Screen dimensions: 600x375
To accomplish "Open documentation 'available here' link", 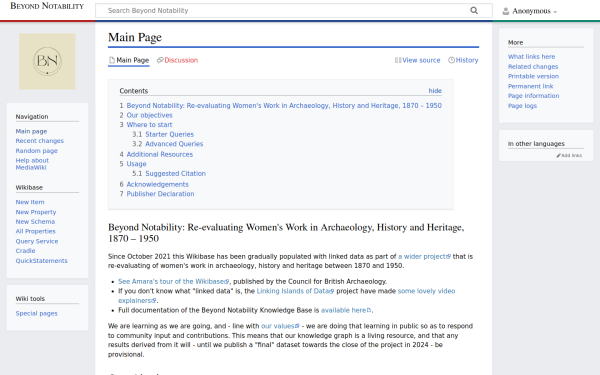I will pyautogui.click(x=346, y=310).
